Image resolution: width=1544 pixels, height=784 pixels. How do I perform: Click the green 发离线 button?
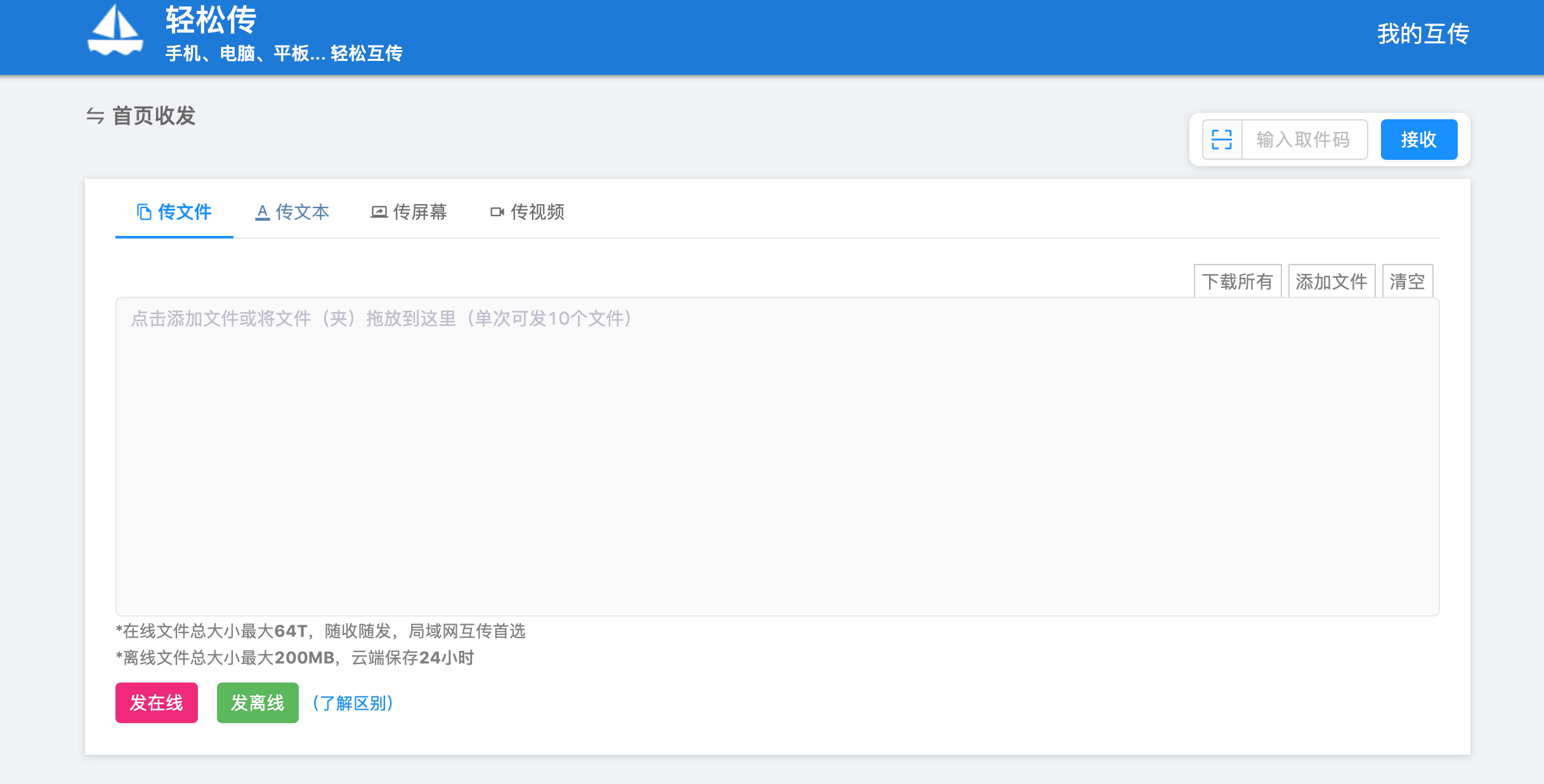(x=257, y=702)
